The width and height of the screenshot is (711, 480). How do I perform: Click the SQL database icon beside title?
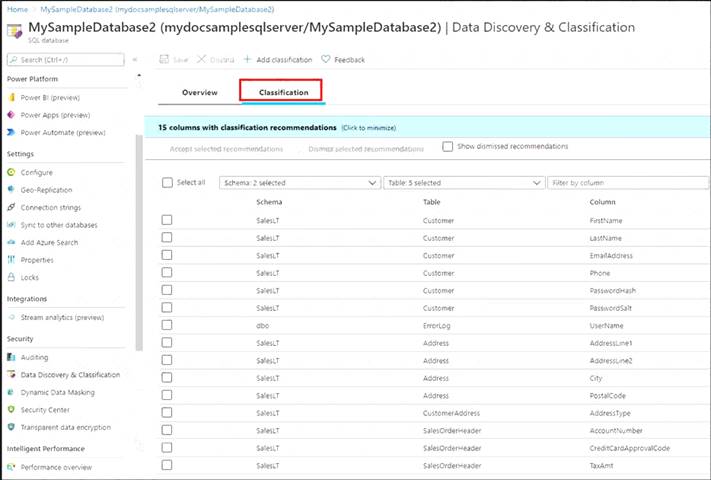15,31
